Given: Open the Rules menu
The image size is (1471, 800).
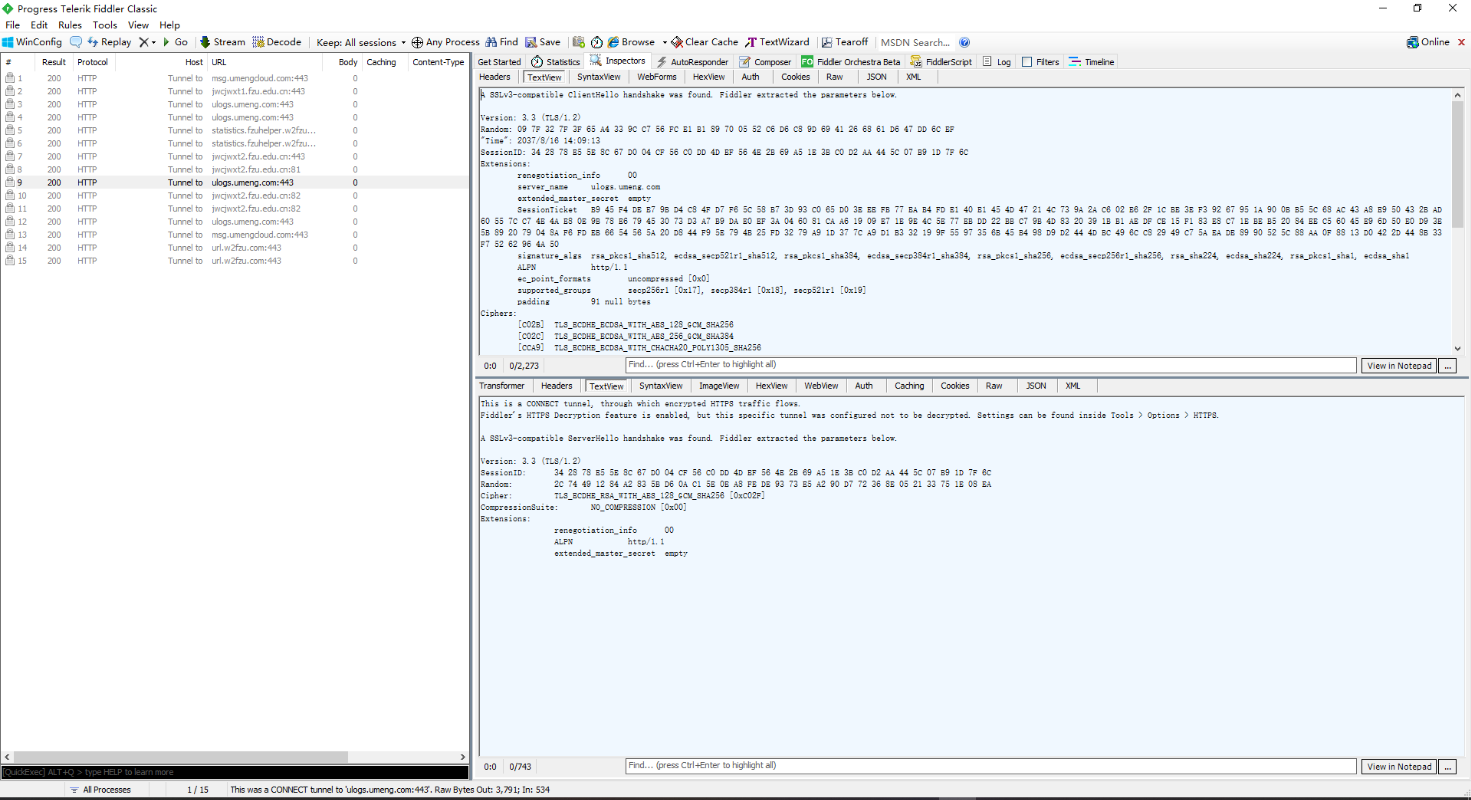Looking at the screenshot, I should pos(70,25).
